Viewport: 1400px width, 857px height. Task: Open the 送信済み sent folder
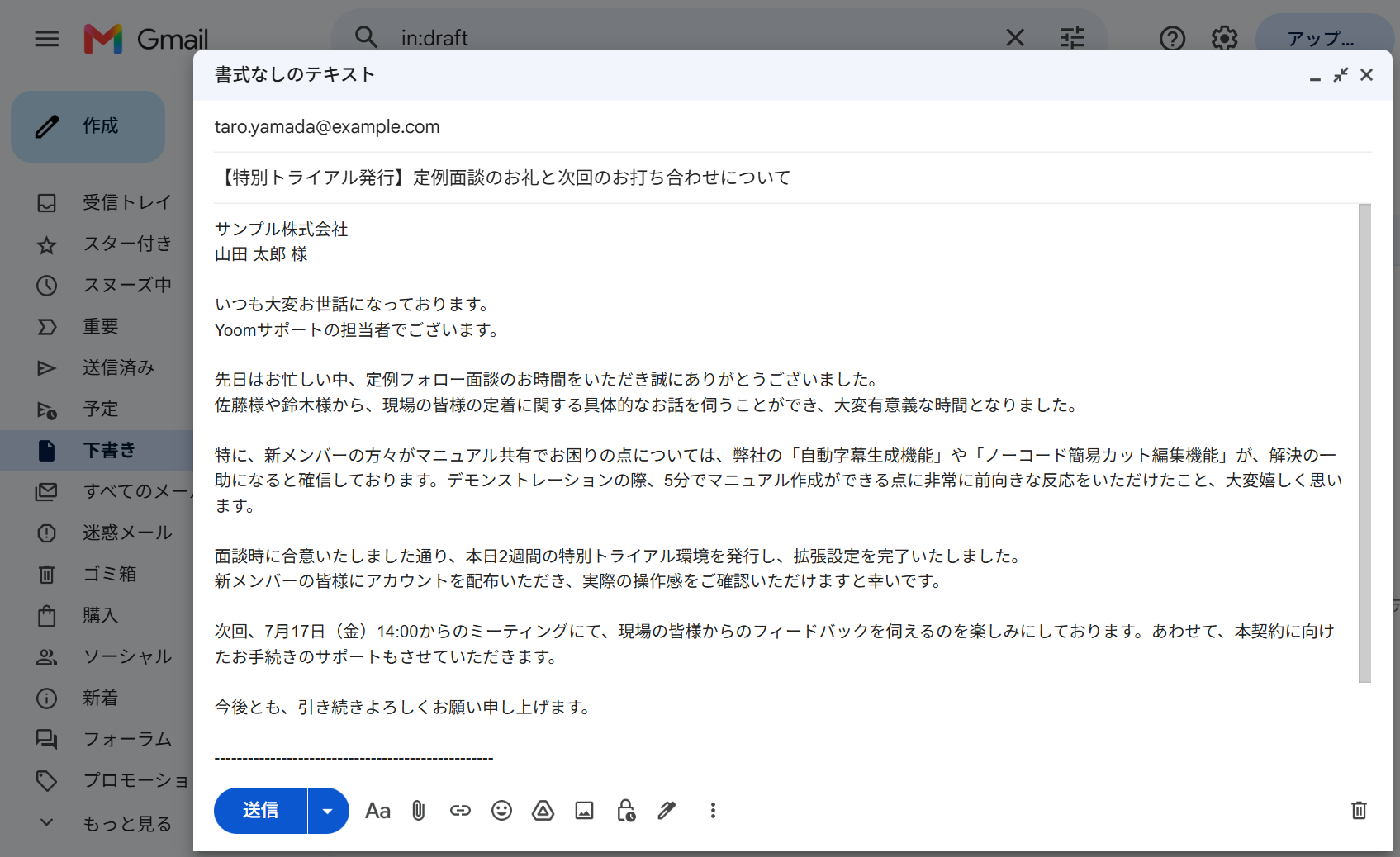coord(97,367)
